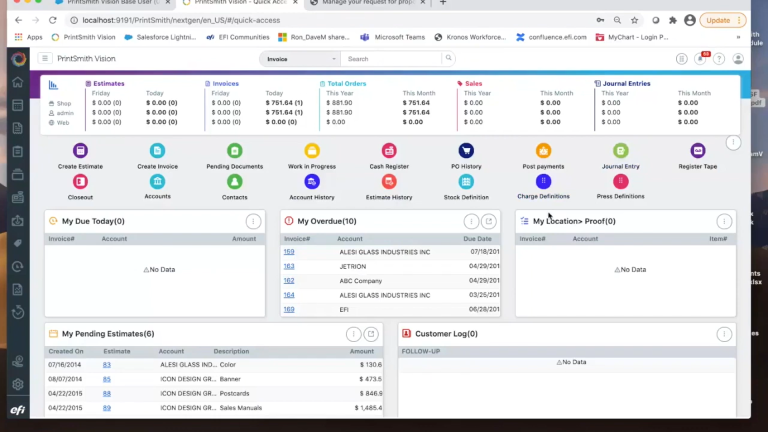Open notifications bell icon
Image resolution: width=768 pixels, height=432 pixels.
pos(700,59)
